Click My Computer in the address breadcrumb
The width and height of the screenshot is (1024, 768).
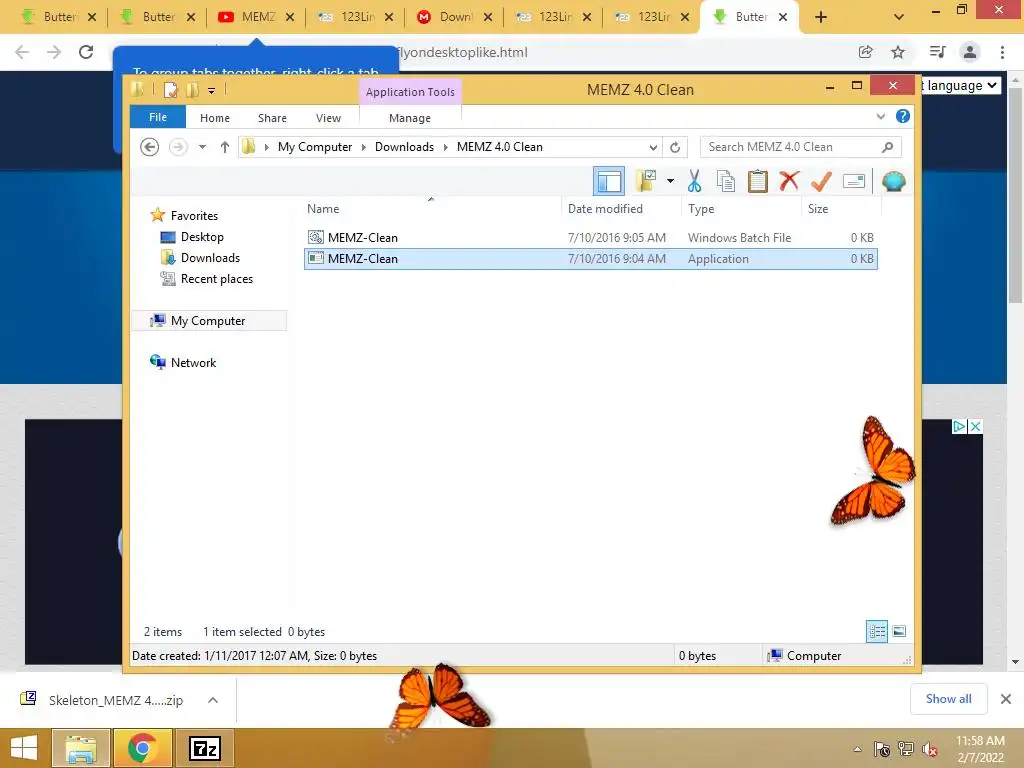coord(315,147)
